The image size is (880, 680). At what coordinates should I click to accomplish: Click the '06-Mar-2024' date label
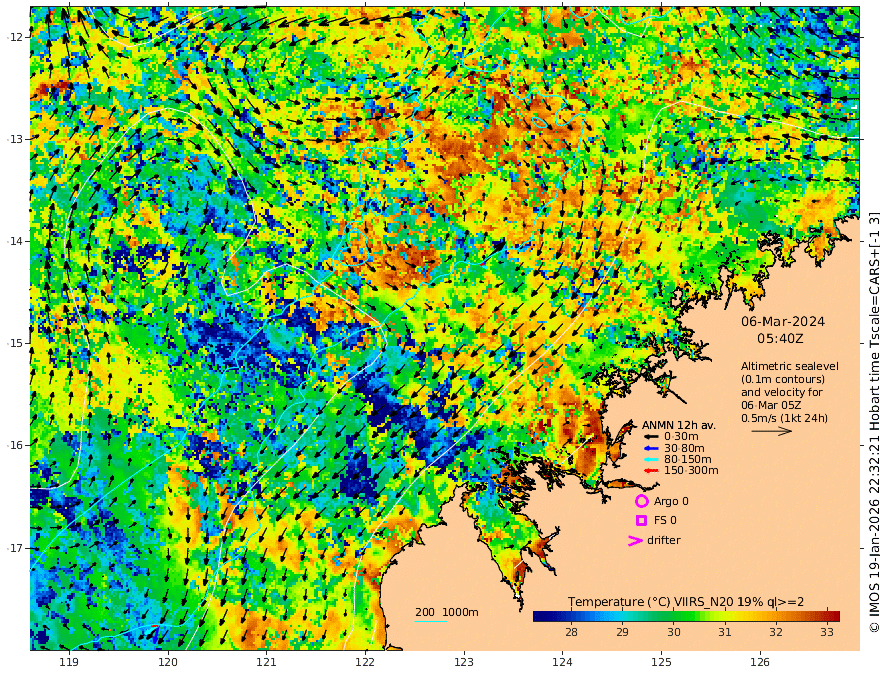click(783, 321)
